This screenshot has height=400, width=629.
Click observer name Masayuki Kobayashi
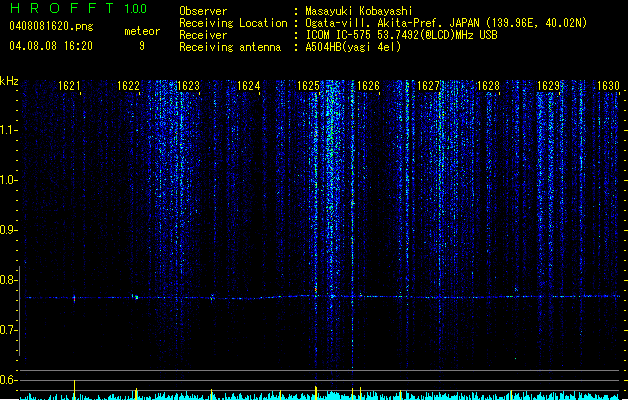pyautogui.click(x=359, y=11)
